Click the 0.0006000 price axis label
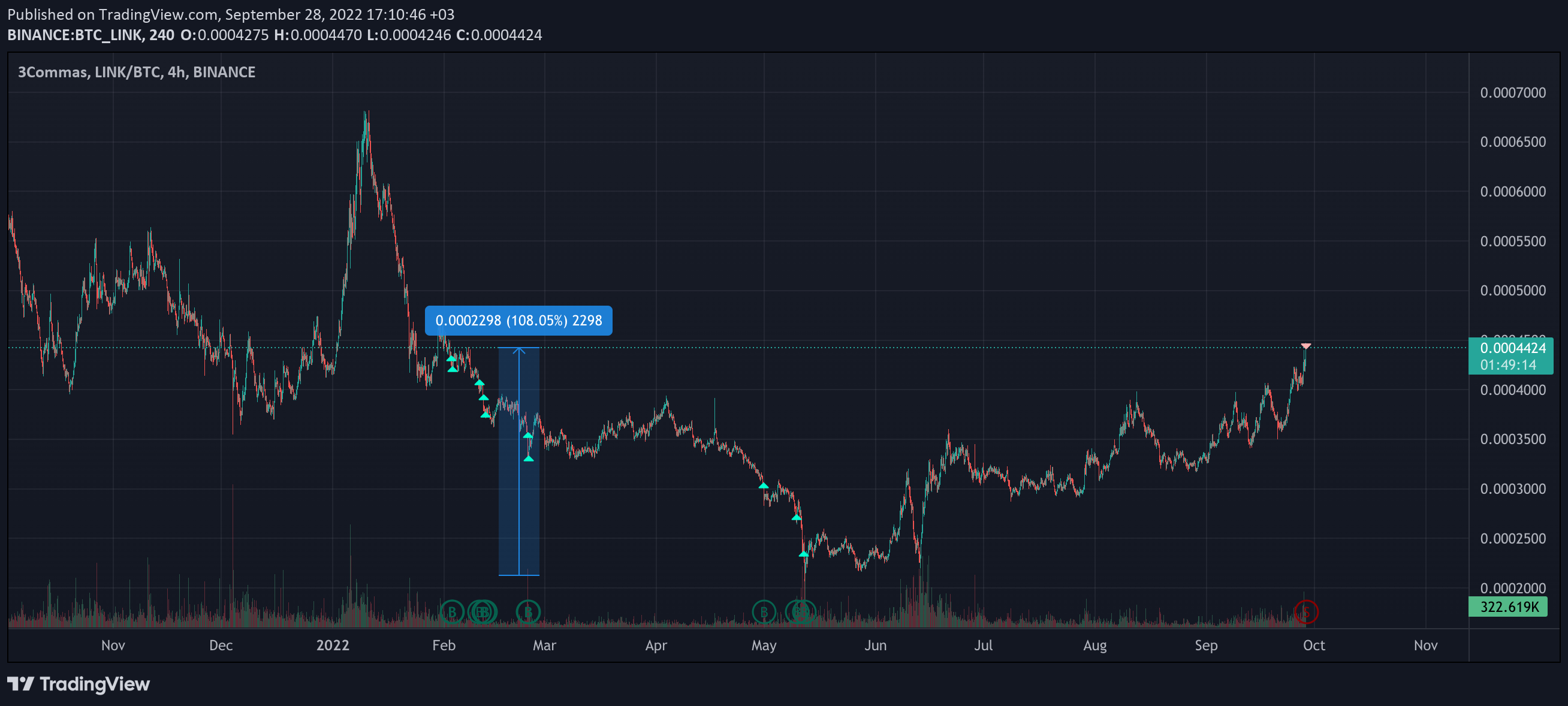1568x706 pixels. click(x=1513, y=192)
